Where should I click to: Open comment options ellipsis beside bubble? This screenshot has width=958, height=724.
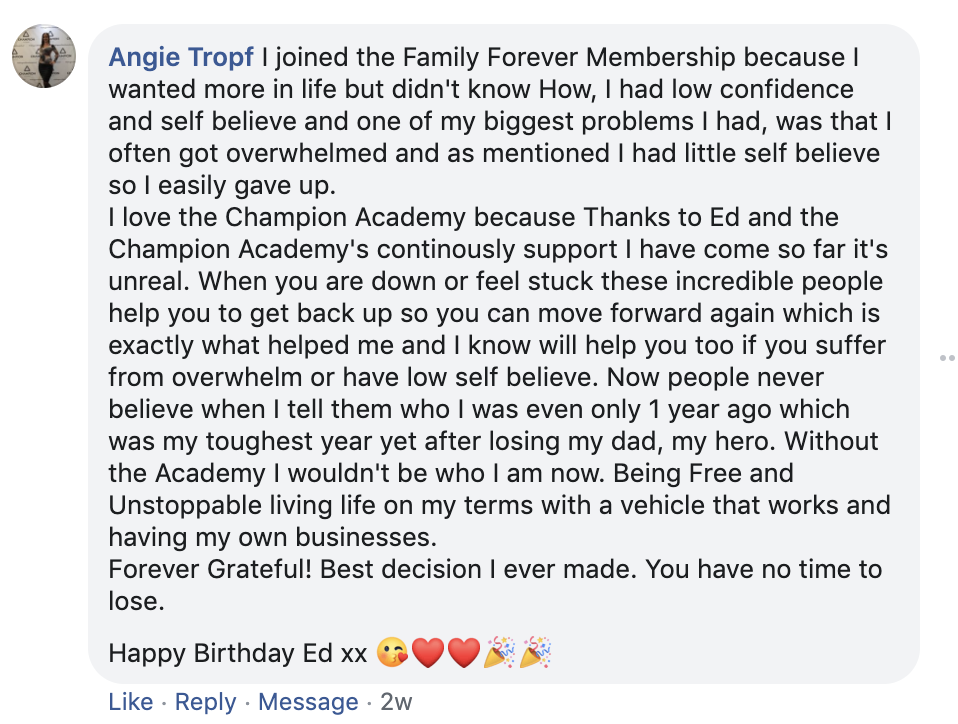pos(947,357)
